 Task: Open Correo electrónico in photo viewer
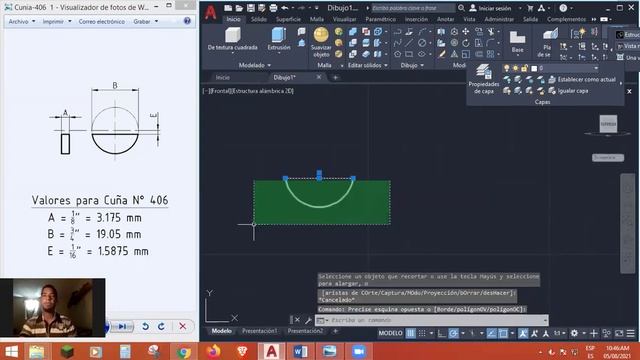(x=102, y=21)
